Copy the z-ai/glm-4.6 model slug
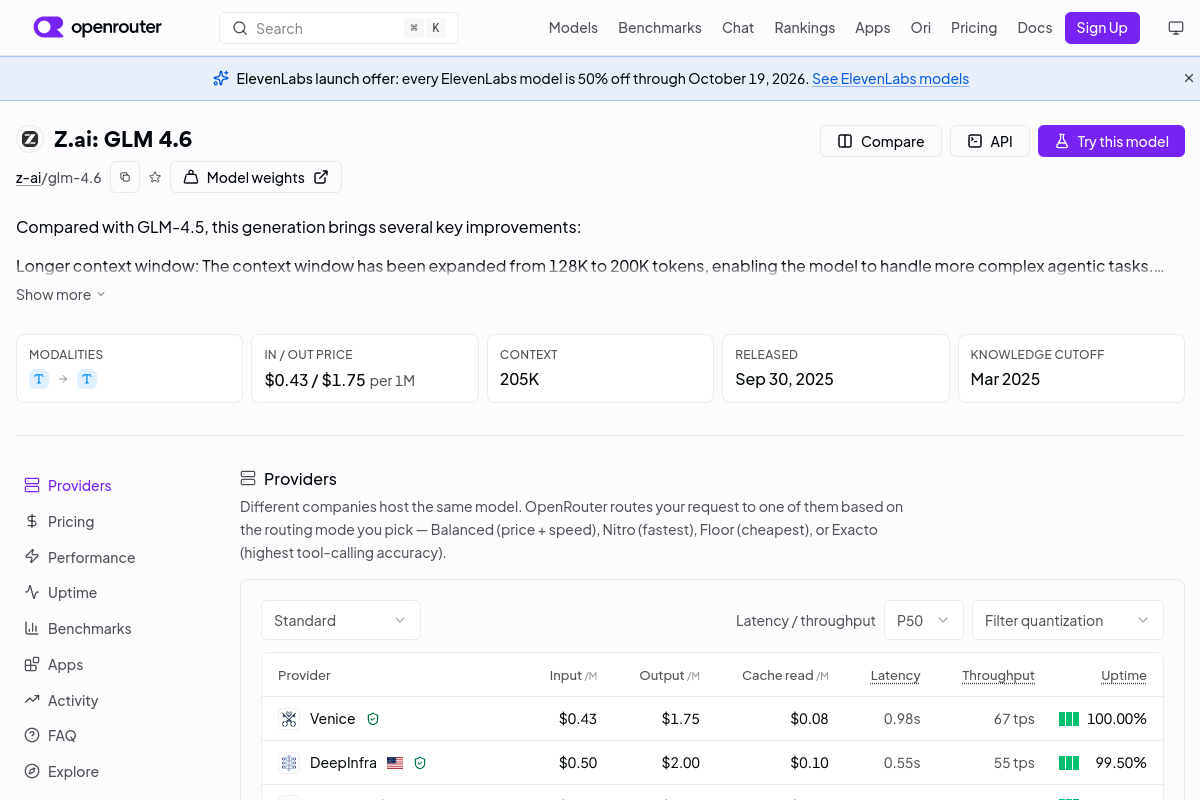Screen dimensions: 1200x800 (x=125, y=177)
